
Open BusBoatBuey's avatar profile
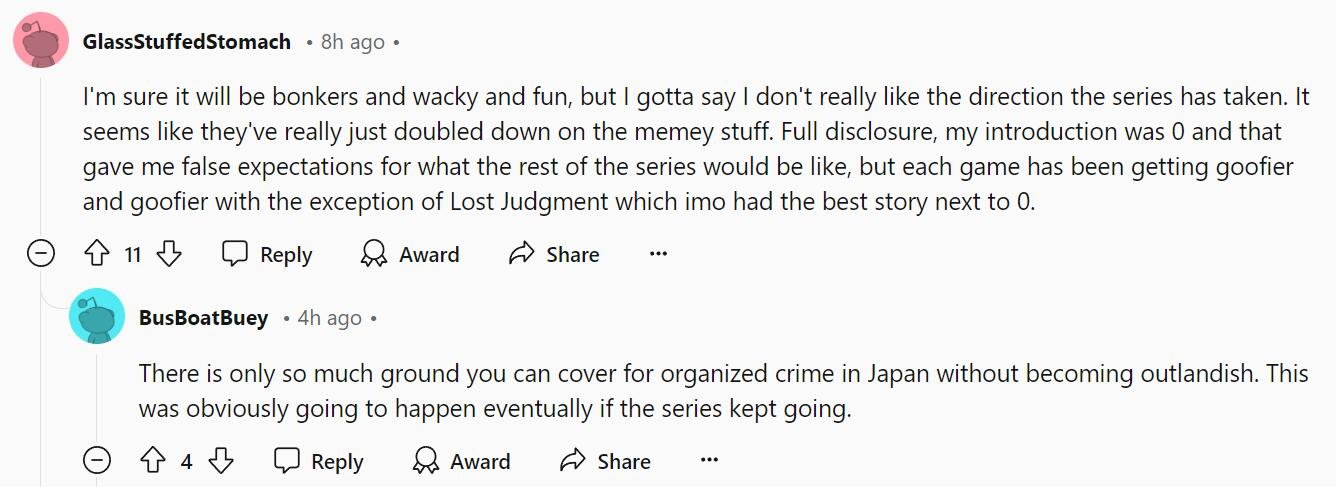[97, 317]
